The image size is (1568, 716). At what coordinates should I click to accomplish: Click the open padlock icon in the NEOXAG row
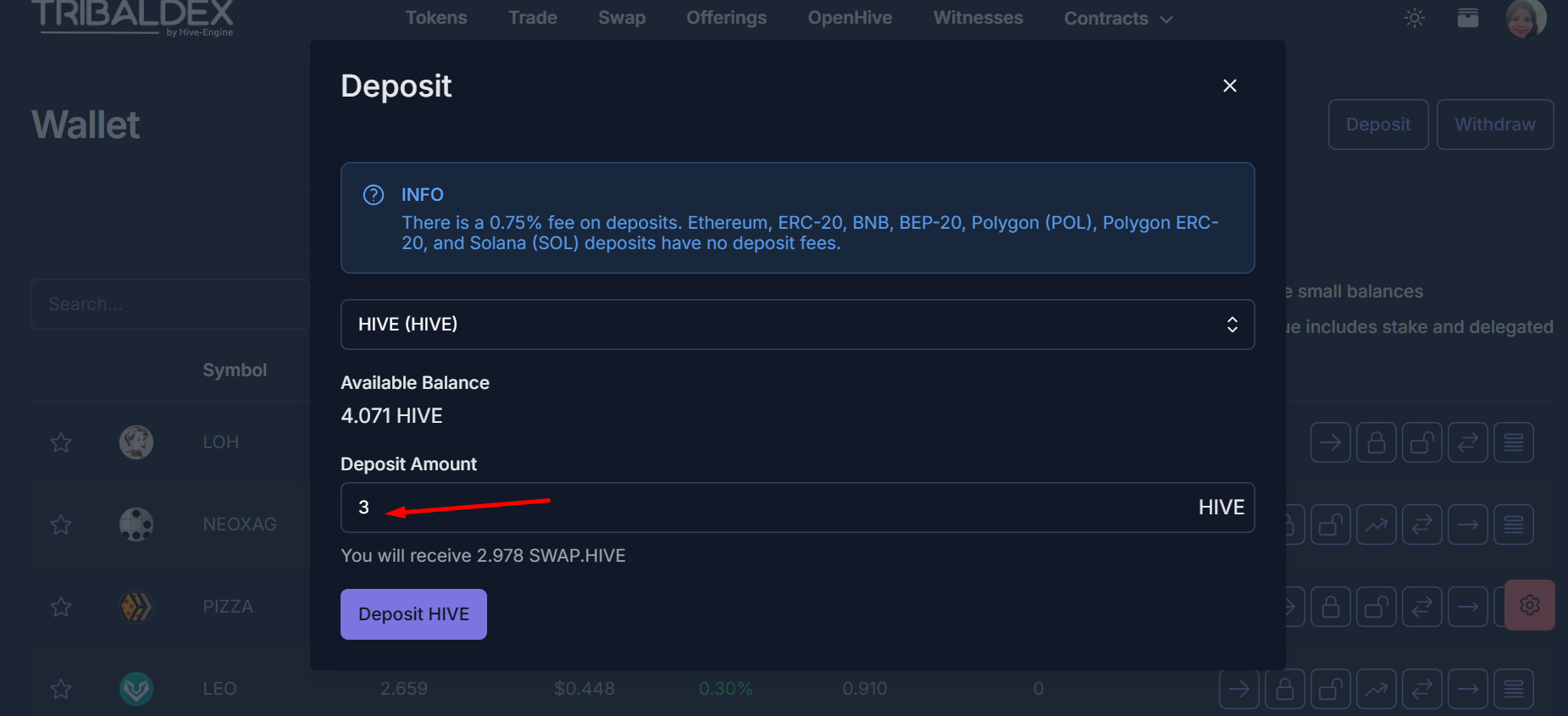click(x=1331, y=525)
